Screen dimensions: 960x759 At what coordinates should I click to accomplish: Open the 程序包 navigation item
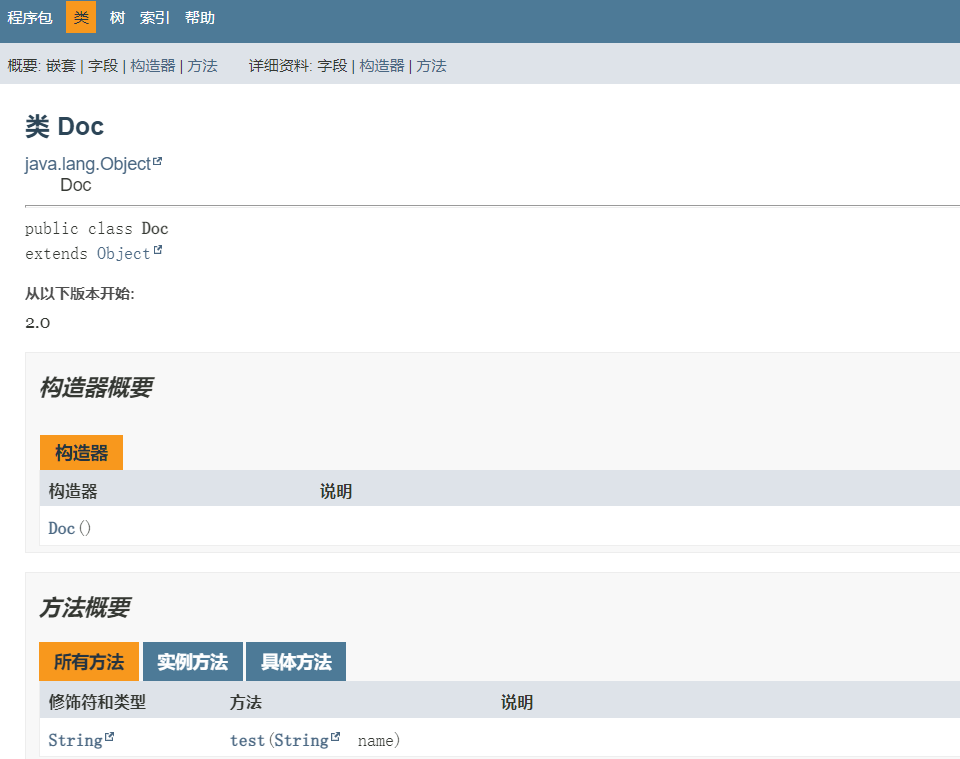tap(30, 18)
